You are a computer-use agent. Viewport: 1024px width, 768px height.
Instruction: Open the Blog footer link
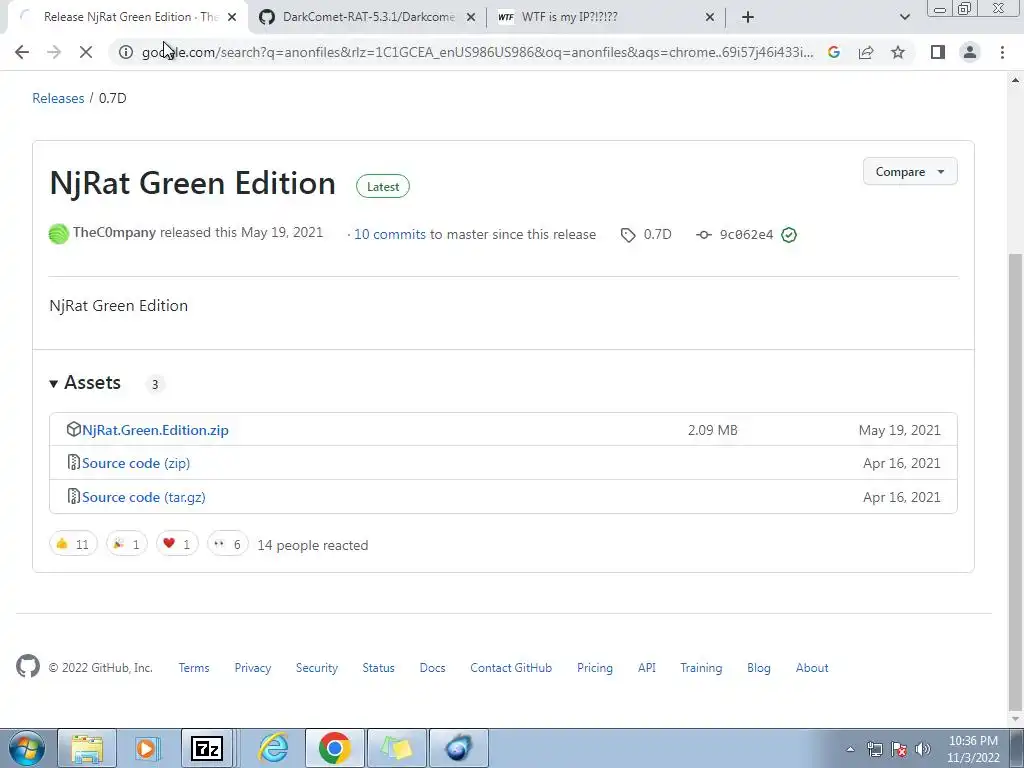[759, 668]
